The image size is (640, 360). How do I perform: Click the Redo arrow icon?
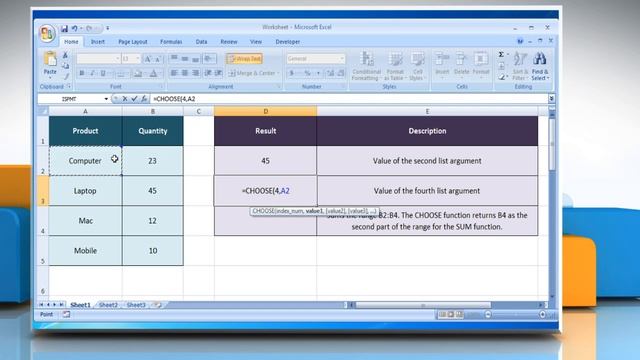point(89,29)
